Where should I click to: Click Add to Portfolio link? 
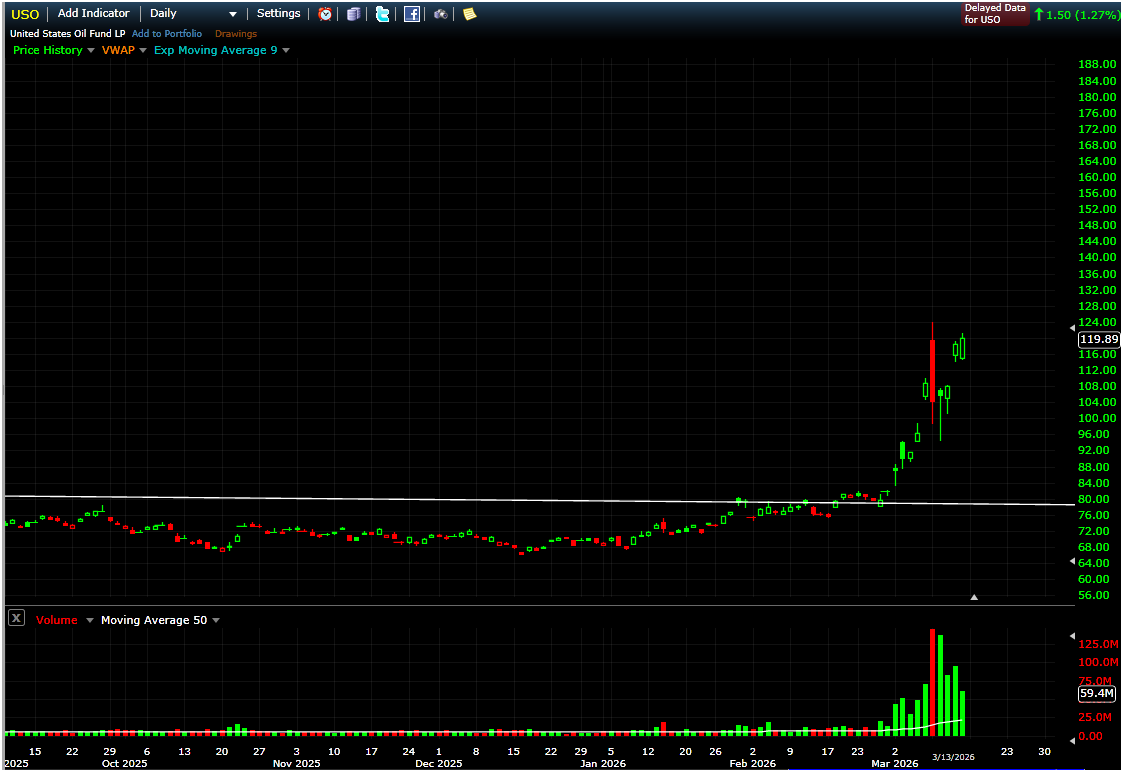point(167,34)
